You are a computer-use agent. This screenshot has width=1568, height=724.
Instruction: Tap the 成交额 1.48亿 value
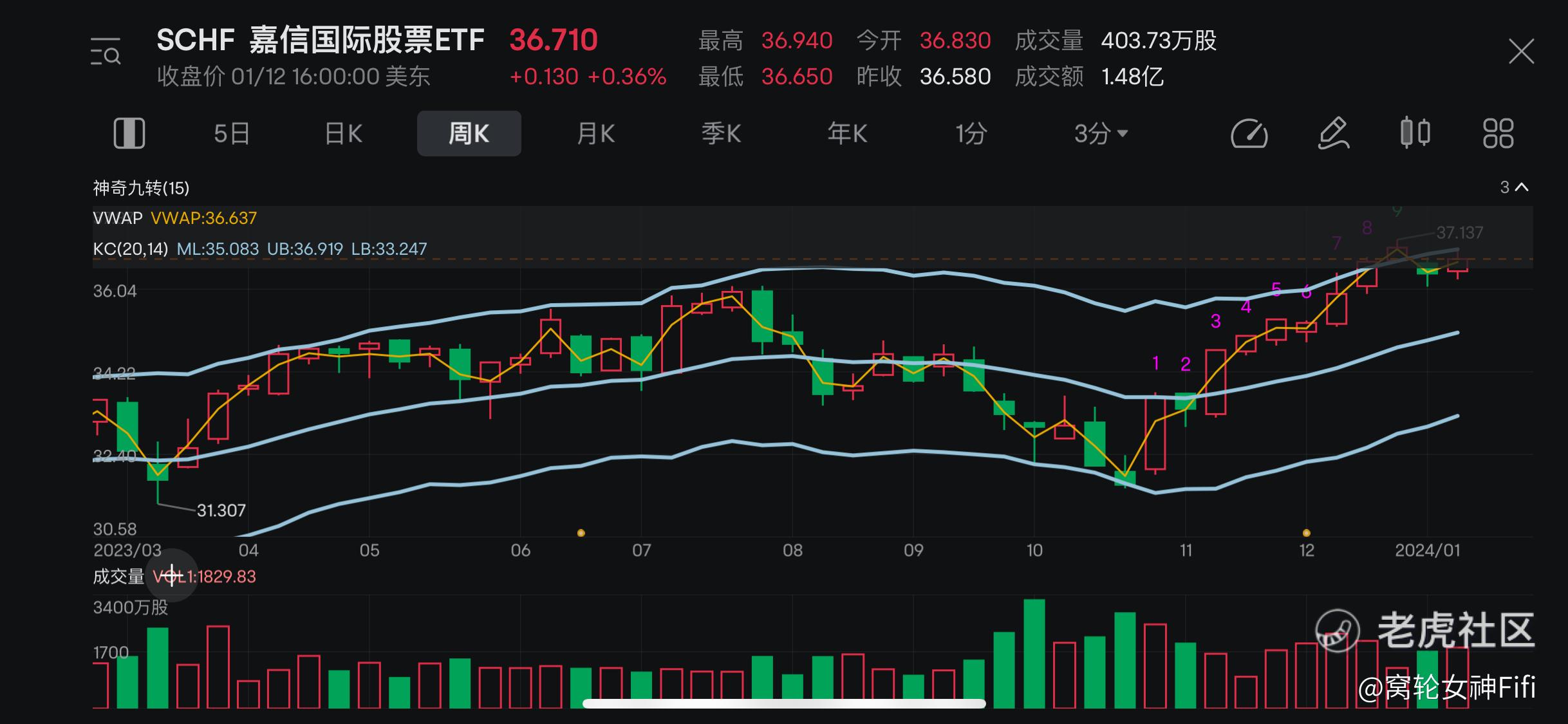point(1132,77)
